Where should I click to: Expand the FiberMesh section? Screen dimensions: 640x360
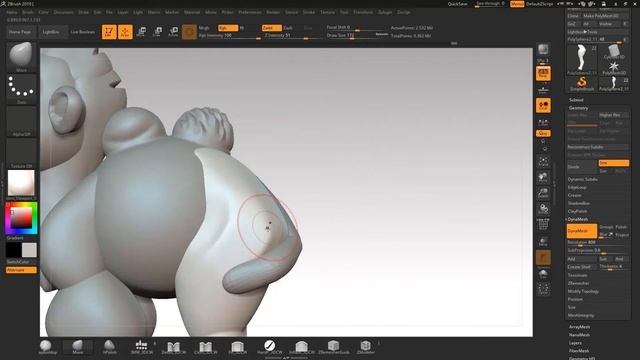(x=579, y=351)
